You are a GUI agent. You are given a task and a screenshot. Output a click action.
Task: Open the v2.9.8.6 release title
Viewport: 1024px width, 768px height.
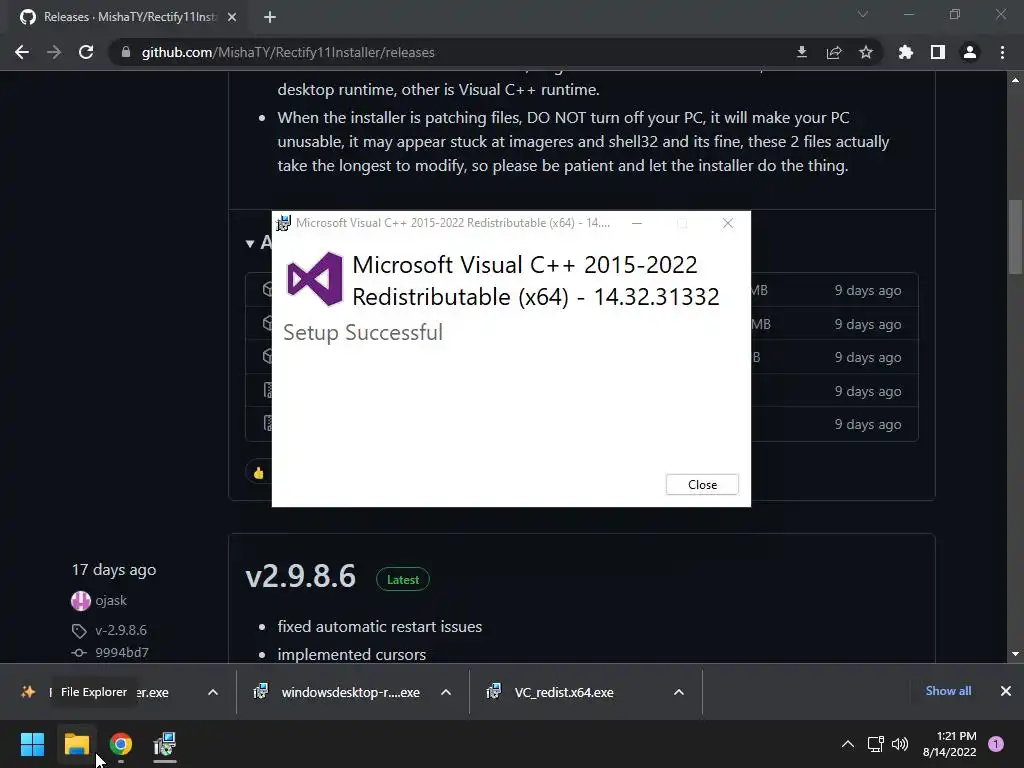coord(300,577)
